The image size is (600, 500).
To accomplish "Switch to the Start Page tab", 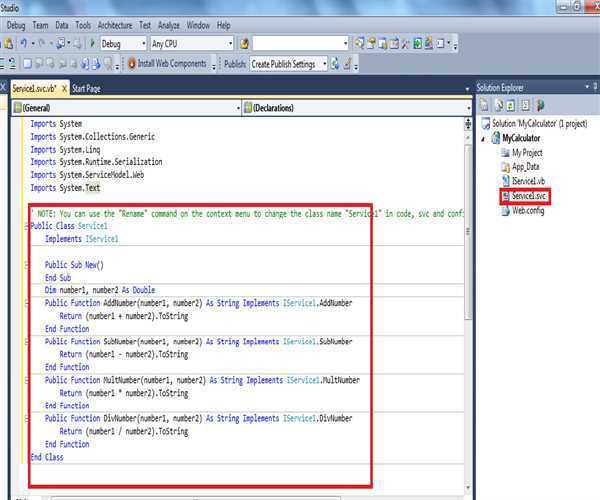I will [86, 88].
